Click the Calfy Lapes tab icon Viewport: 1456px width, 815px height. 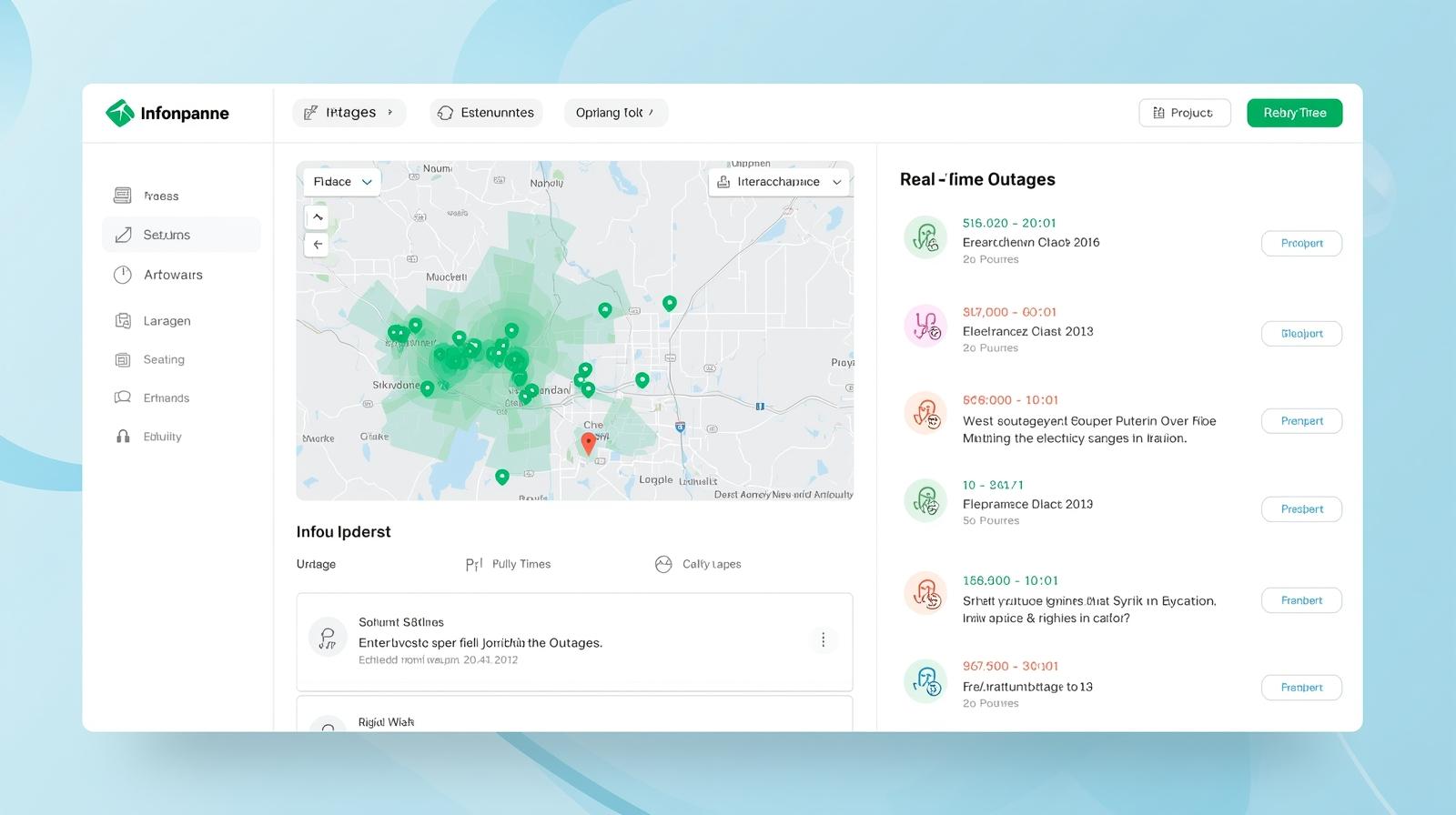click(663, 564)
